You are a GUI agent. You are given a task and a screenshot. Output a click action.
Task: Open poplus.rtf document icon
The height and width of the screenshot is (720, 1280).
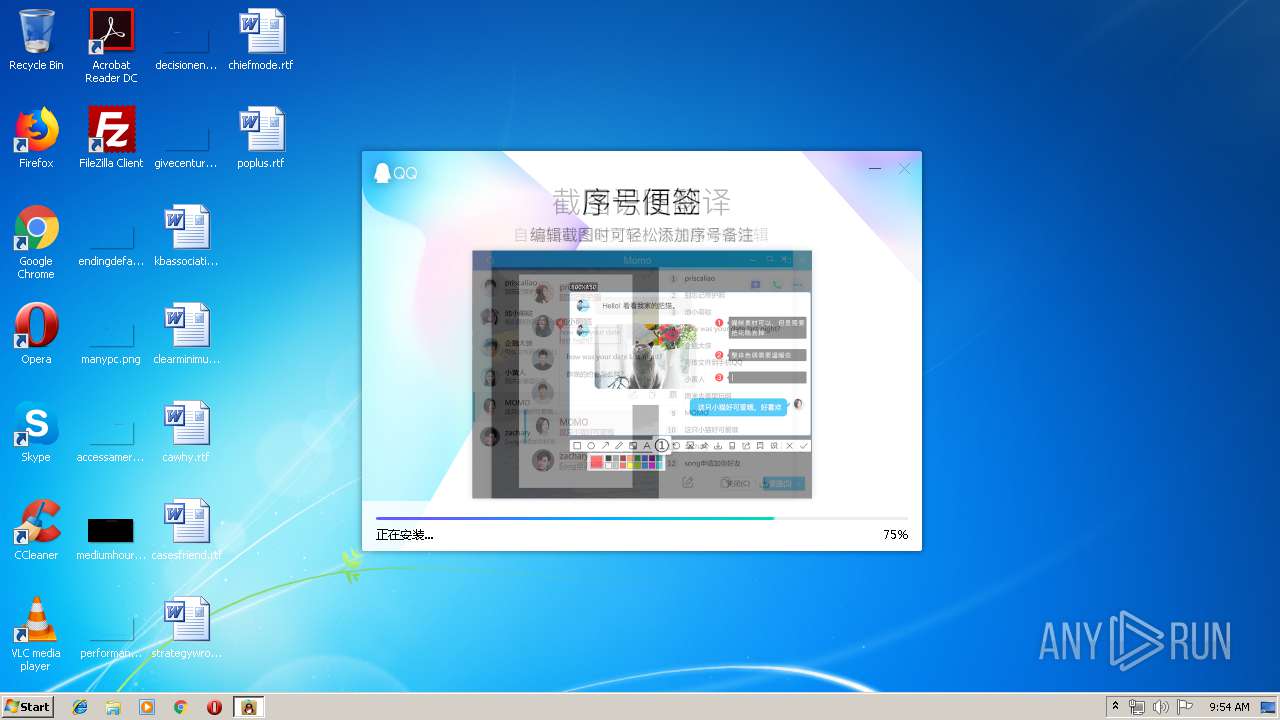click(261, 138)
